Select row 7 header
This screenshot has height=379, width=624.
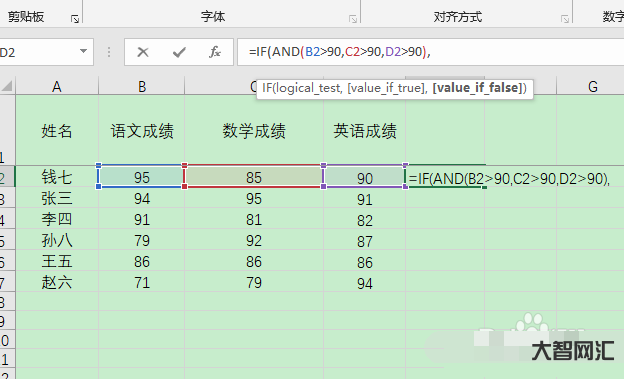click(7, 282)
